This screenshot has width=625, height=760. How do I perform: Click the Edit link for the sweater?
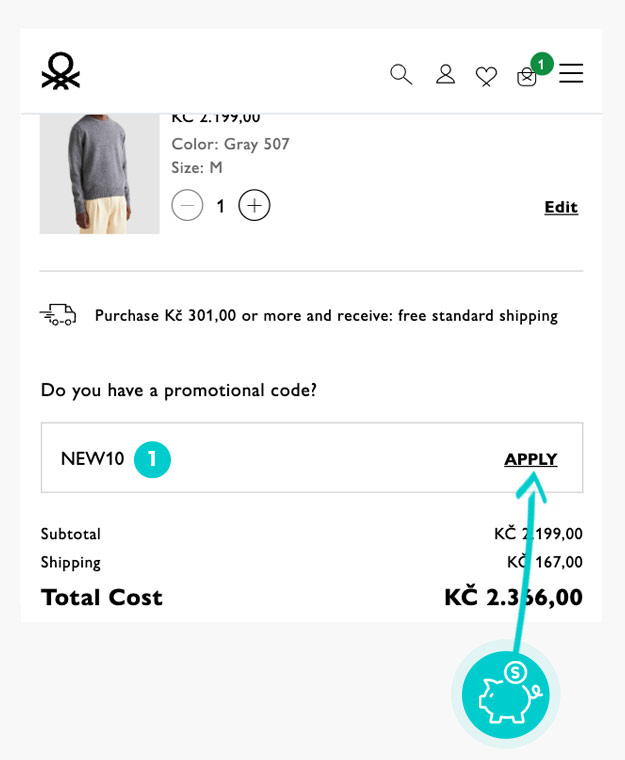click(x=561, y=207)
